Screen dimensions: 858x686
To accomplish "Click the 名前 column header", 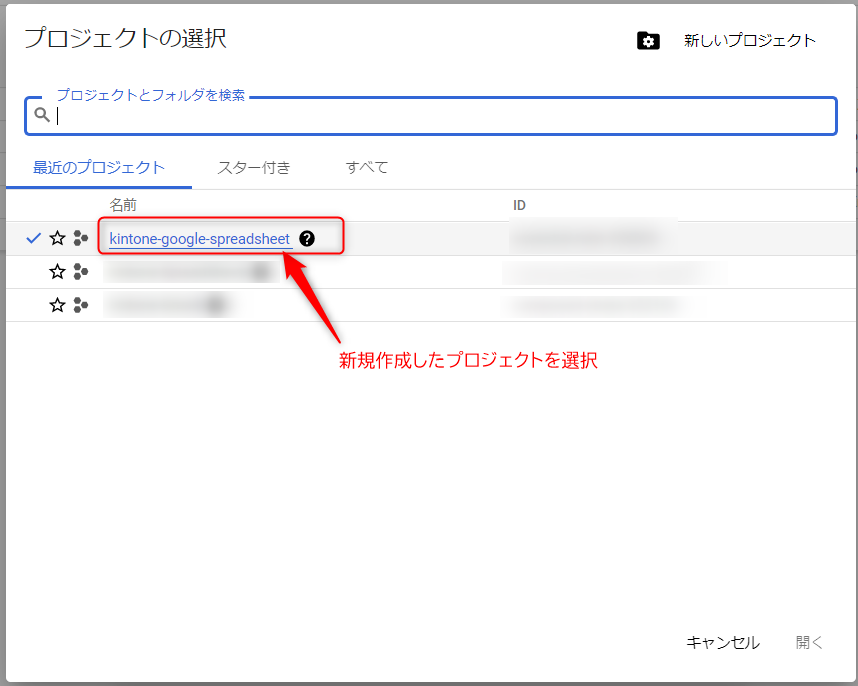I will [123, 205].
